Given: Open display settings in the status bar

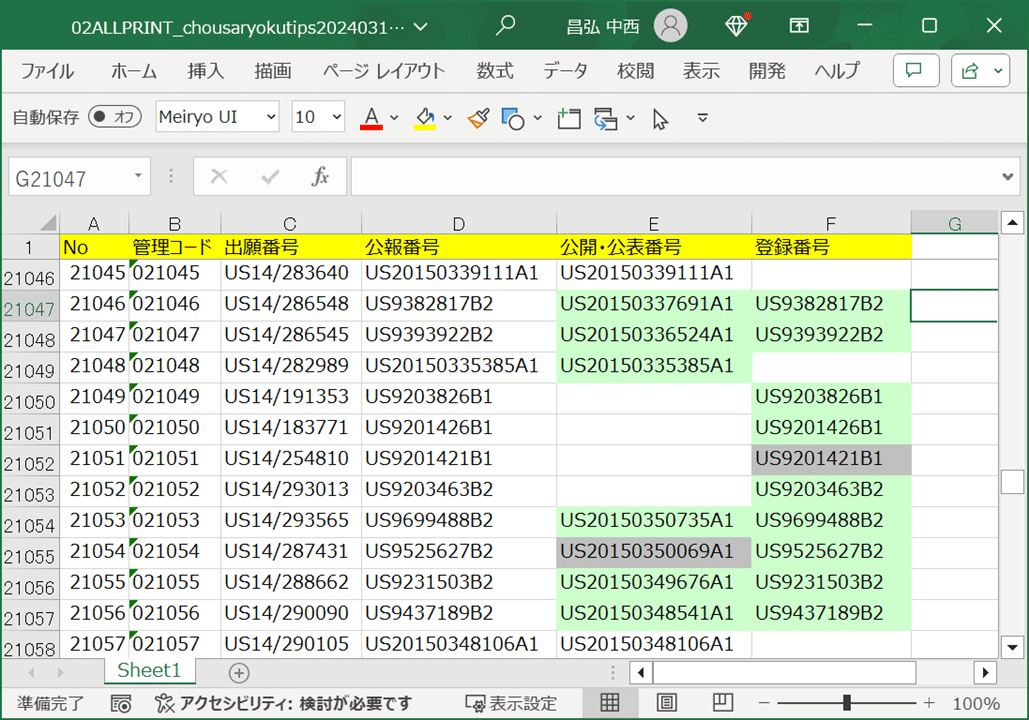Looking at the screenshot, I should point(511,704).
